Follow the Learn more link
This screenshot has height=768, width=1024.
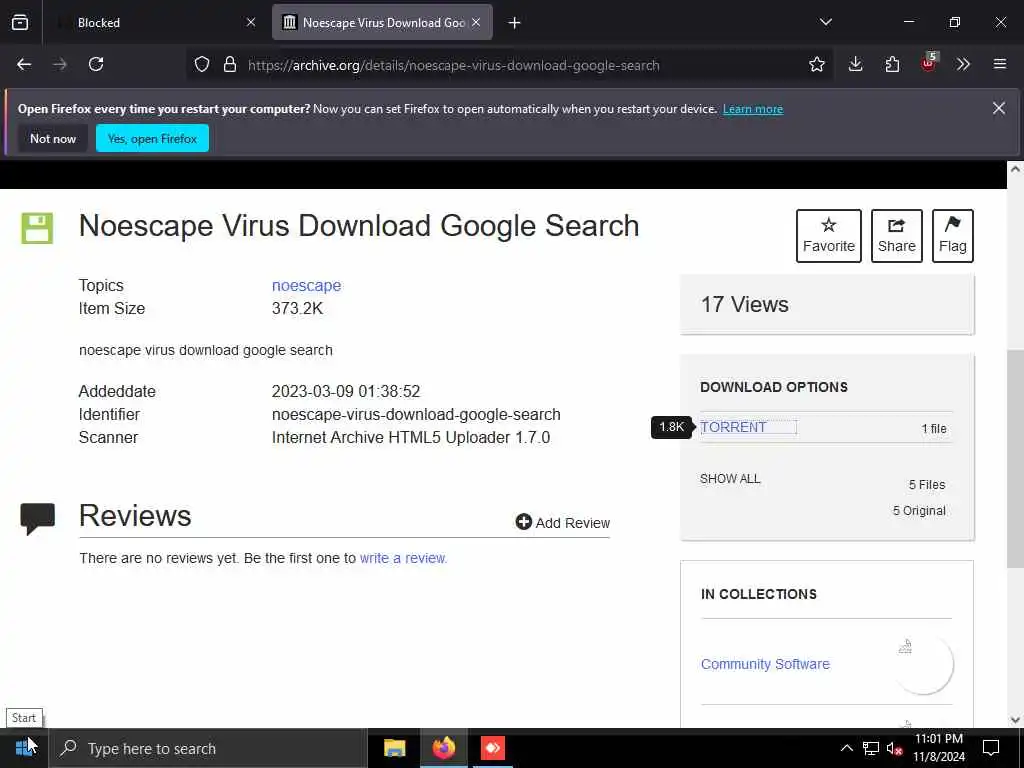752,109
